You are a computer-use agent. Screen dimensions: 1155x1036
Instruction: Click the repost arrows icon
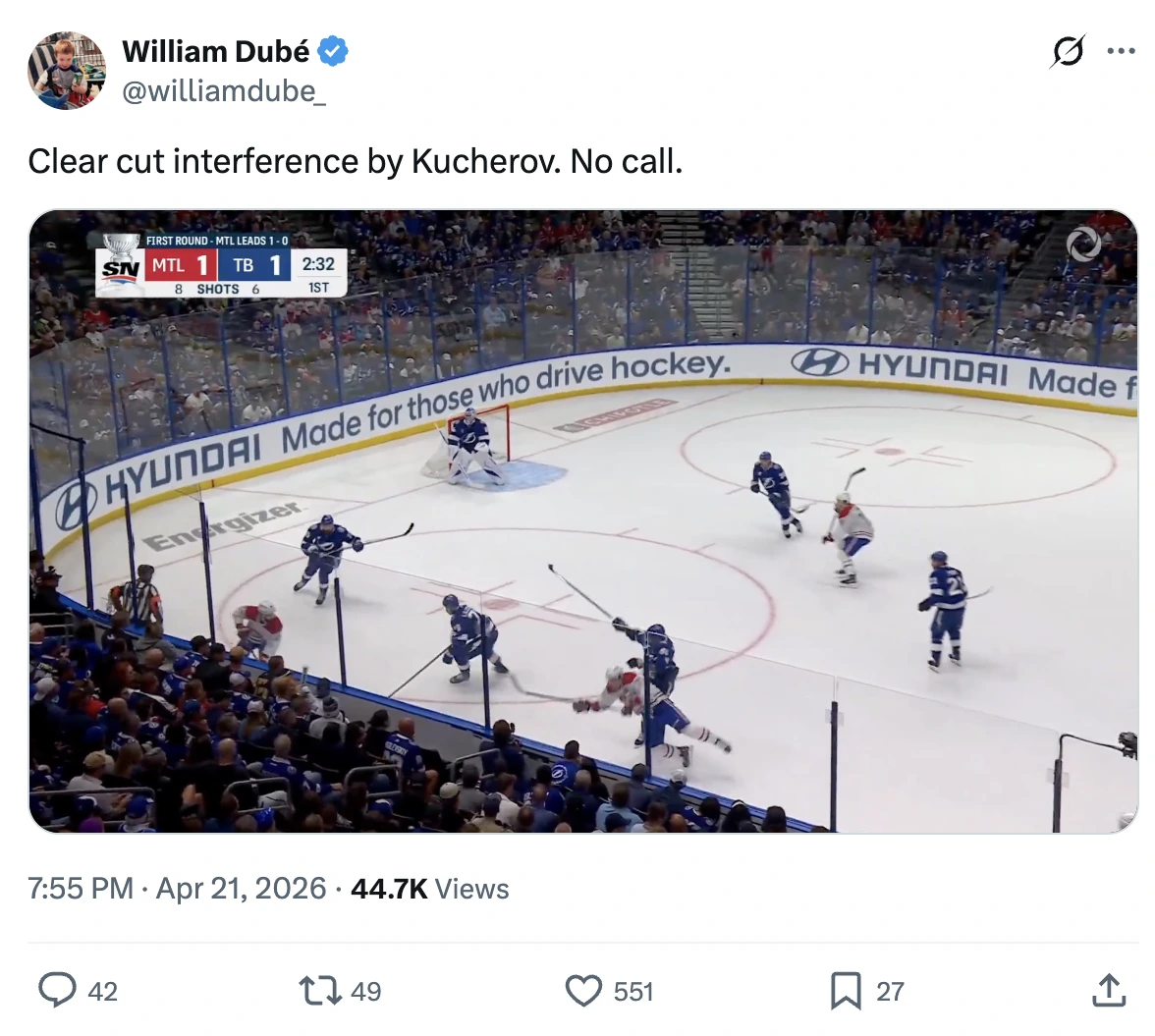coord(319,990)
